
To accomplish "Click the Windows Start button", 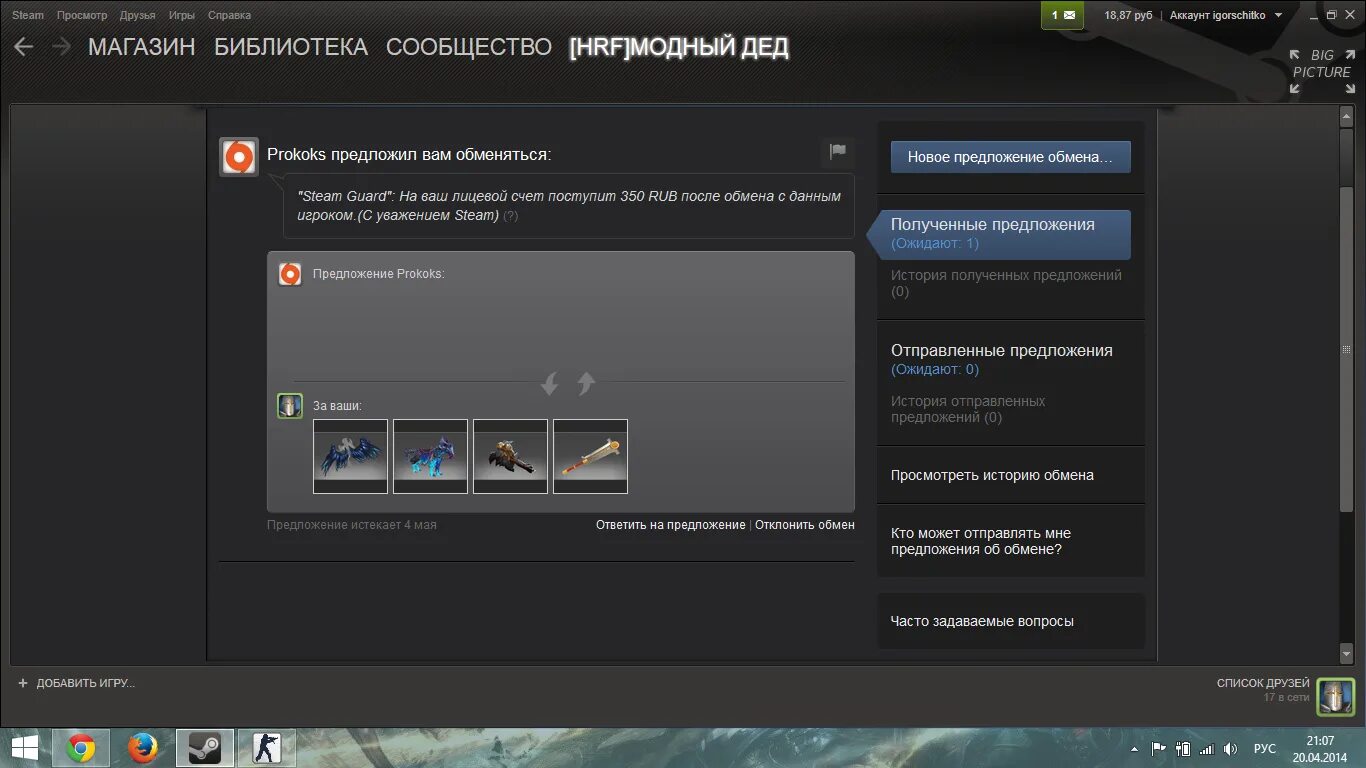I will click(25, 748).
